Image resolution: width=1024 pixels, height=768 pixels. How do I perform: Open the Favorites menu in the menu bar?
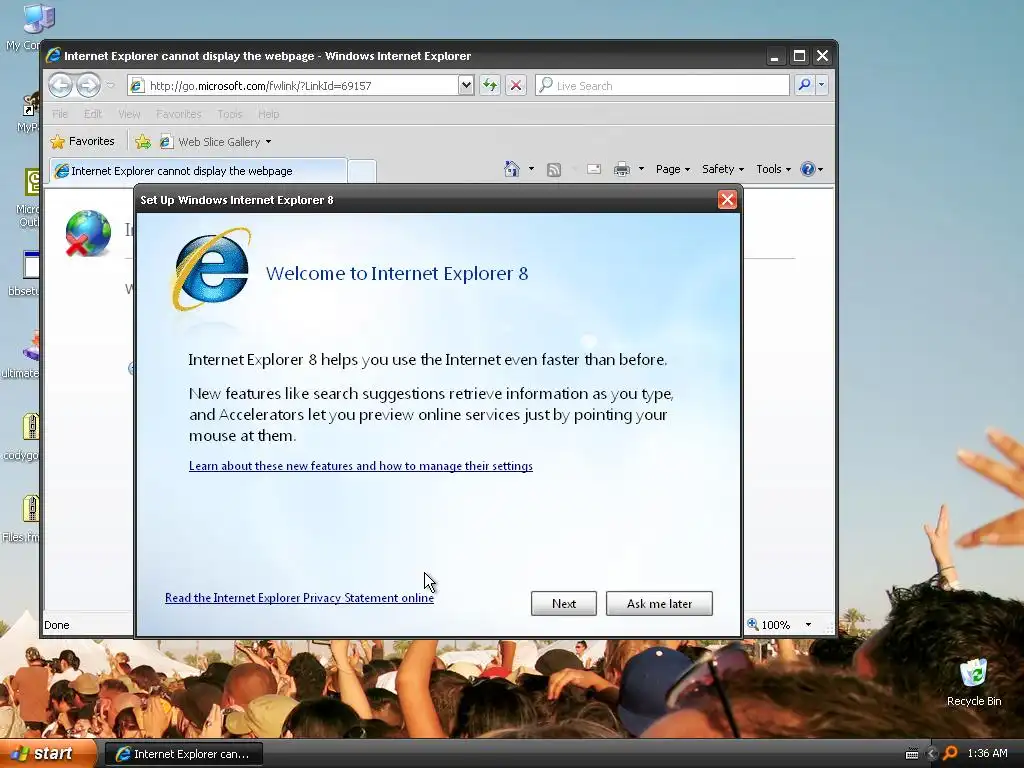coord(178,114)
